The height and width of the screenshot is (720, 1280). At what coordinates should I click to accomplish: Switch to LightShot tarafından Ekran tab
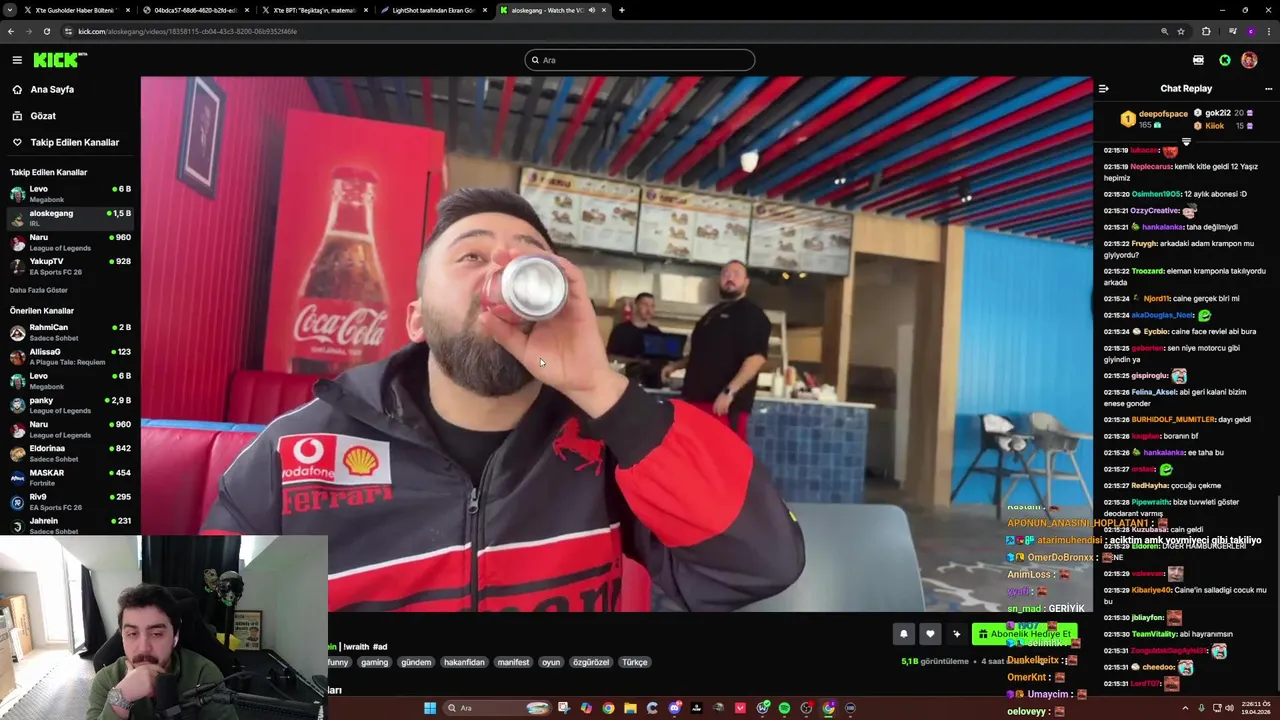pos(433,10)
